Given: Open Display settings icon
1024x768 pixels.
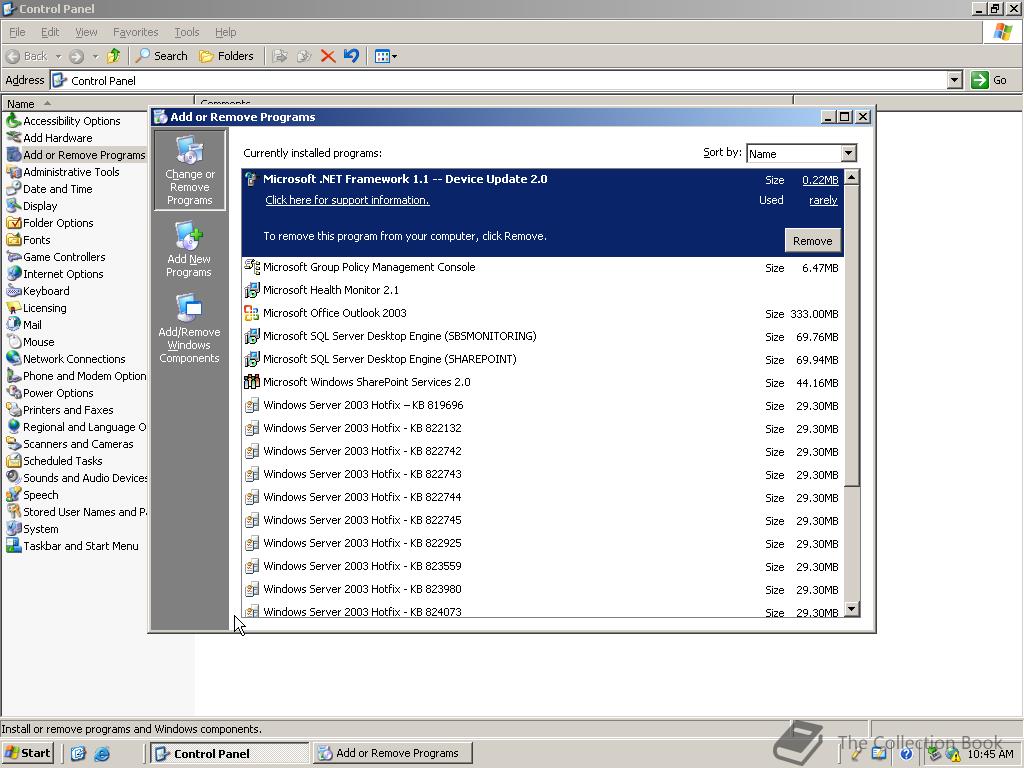Looking at the screenshot, I should pyautogui.click(x=13, y=206).
